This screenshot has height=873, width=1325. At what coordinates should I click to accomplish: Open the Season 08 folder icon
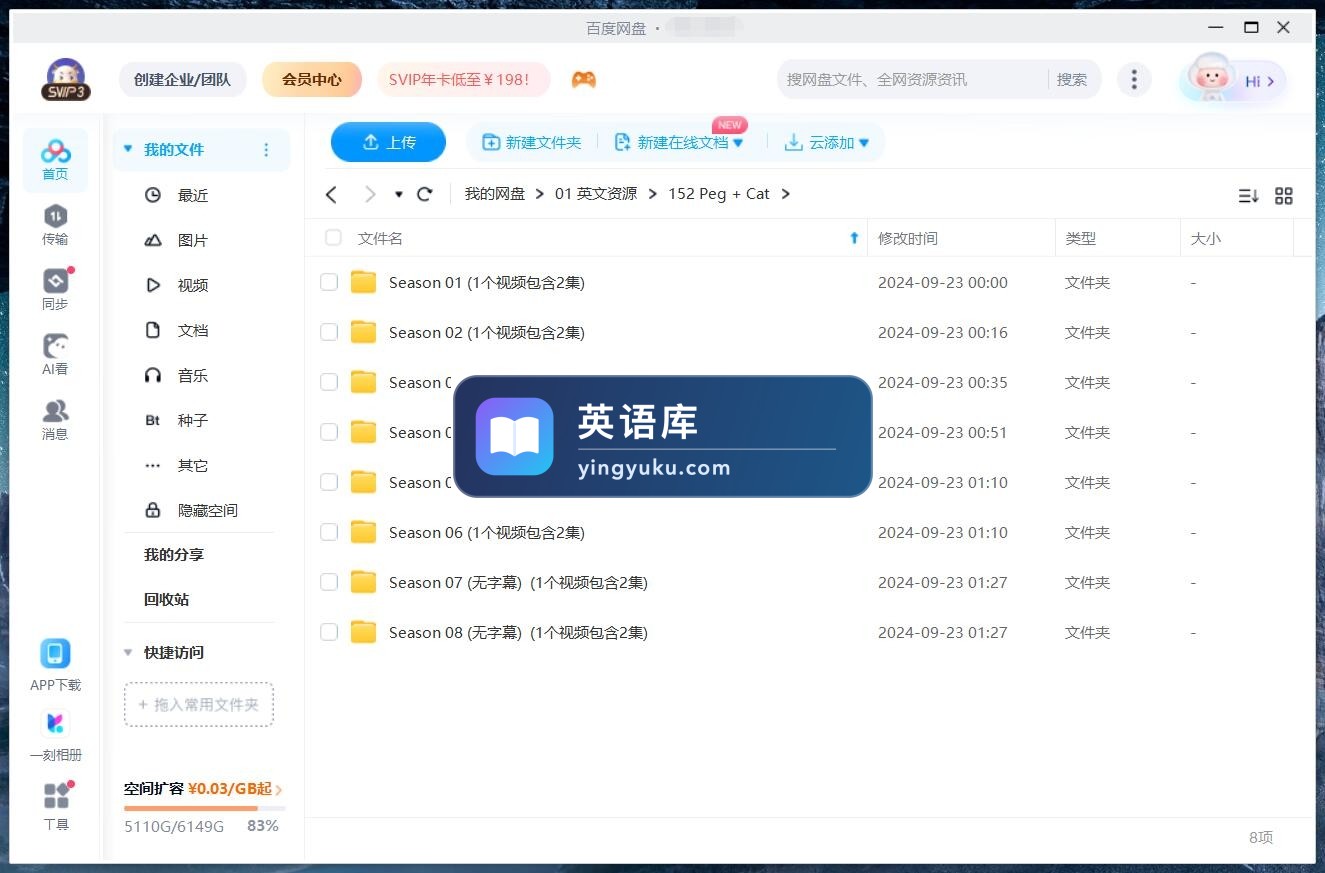364,632
